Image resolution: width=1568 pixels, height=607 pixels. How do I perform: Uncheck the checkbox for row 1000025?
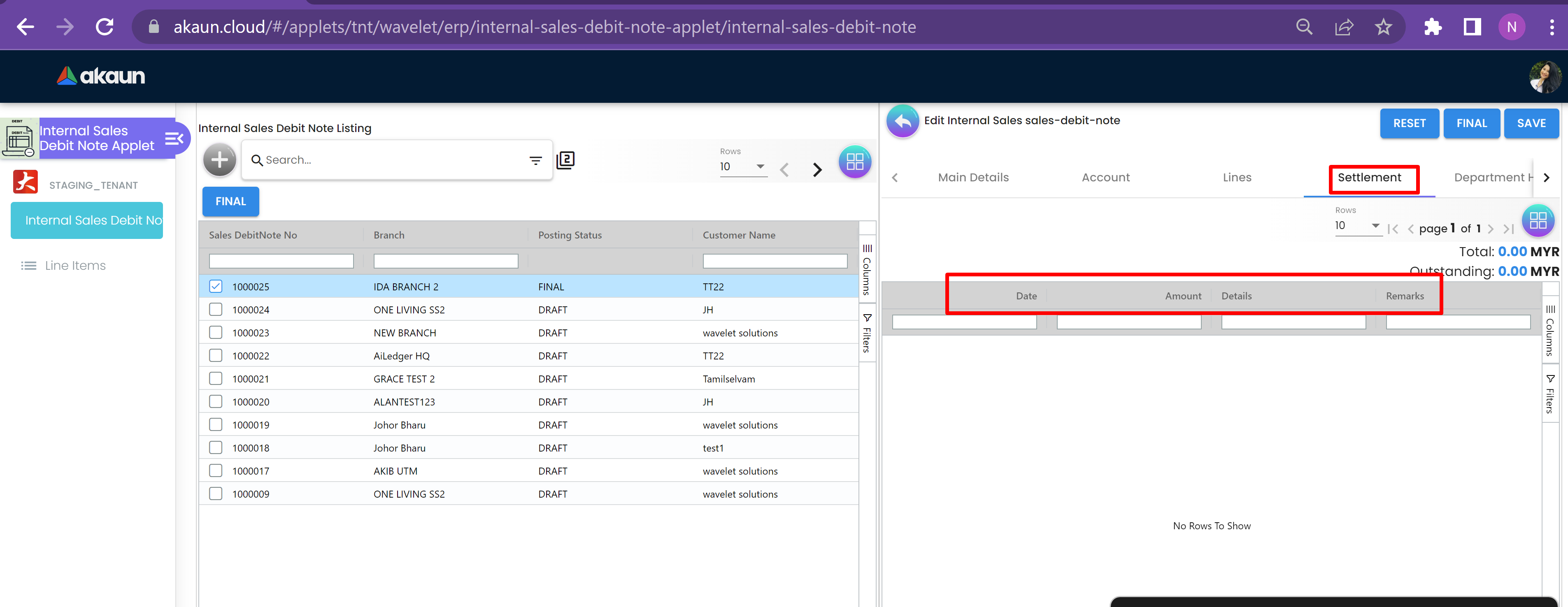pos(216,287)
